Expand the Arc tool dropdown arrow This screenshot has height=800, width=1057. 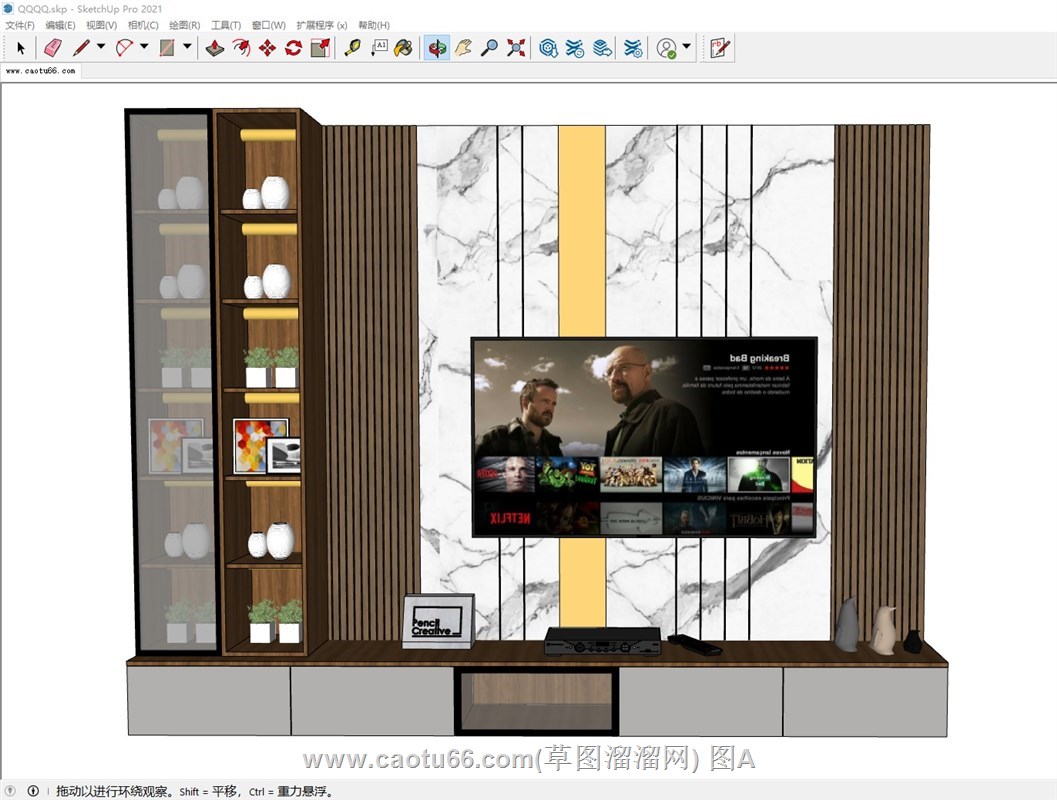pos(144,47)
